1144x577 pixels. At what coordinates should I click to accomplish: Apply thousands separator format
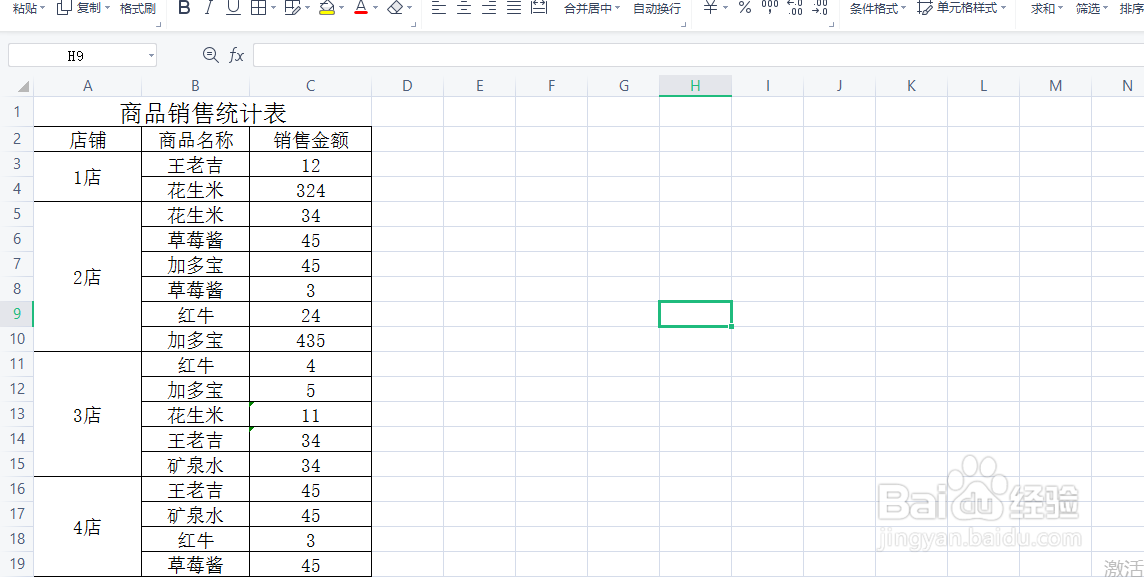(770, 9)
